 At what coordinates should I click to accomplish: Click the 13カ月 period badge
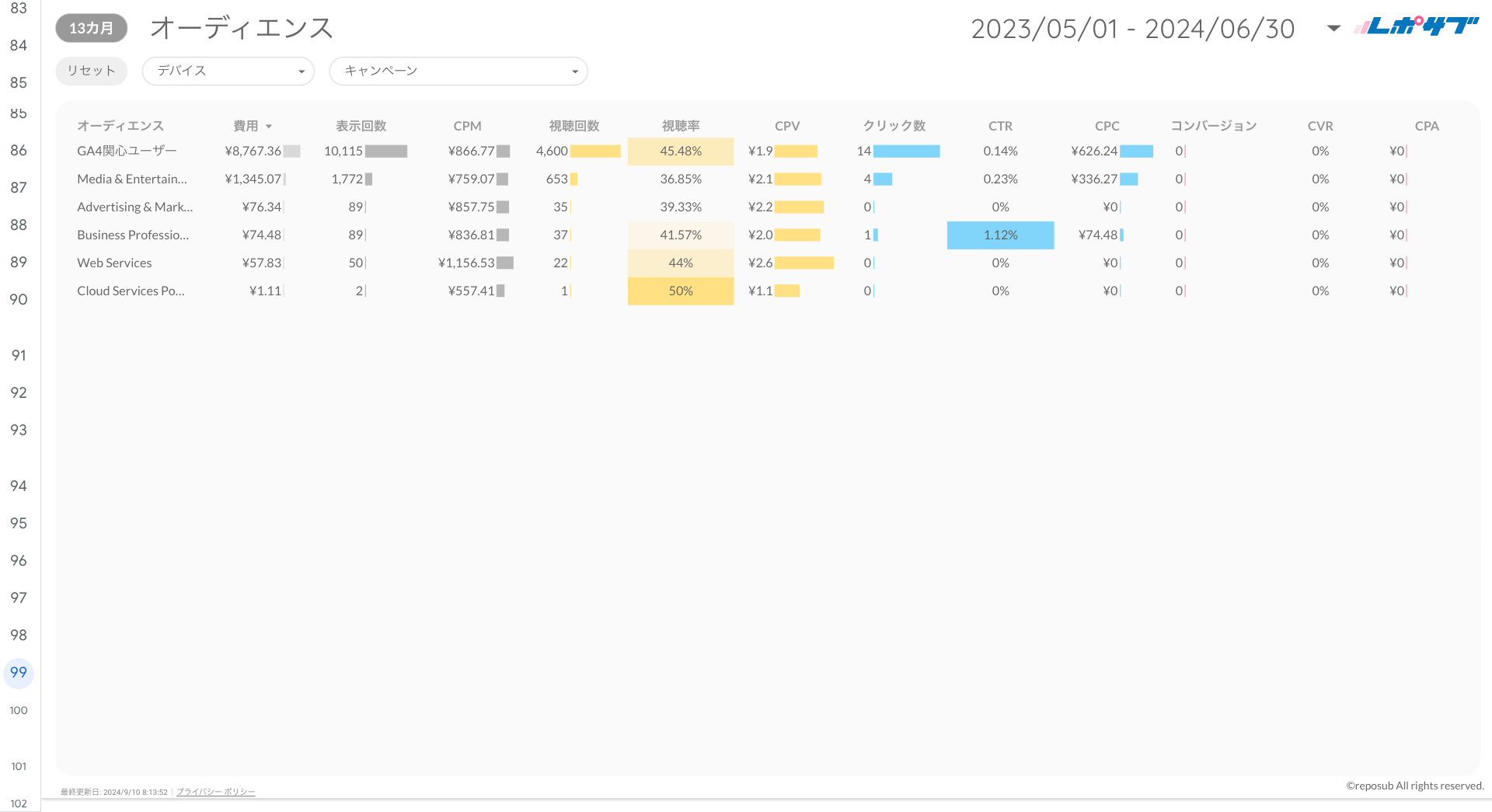pyautogui.click(x=91, y=29)
